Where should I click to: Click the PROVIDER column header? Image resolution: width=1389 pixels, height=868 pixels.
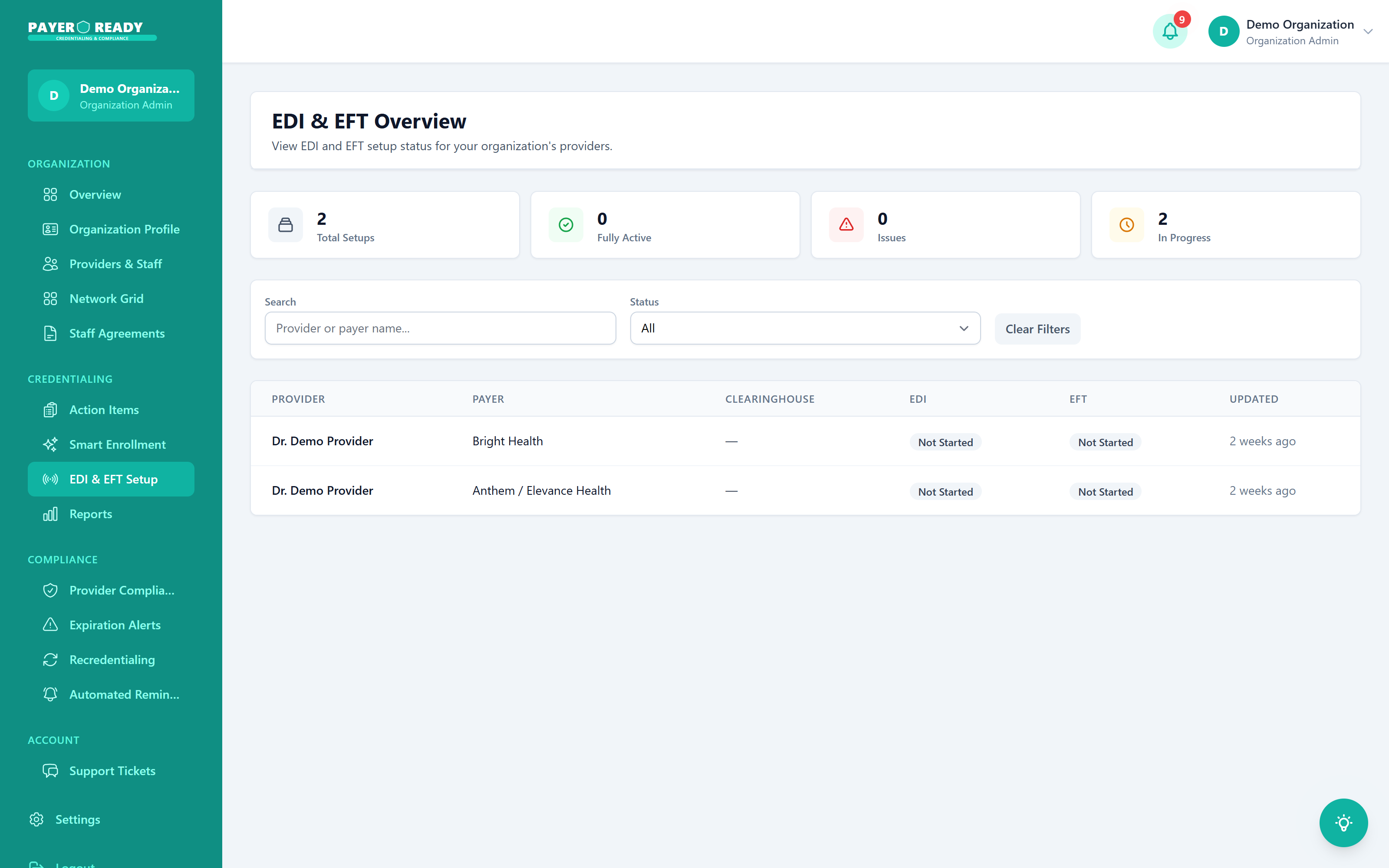(298, 399)
